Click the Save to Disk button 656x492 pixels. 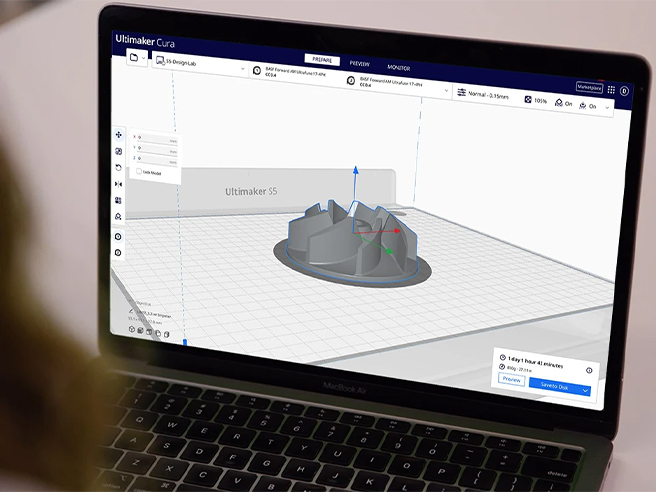(x=553, y=385)
